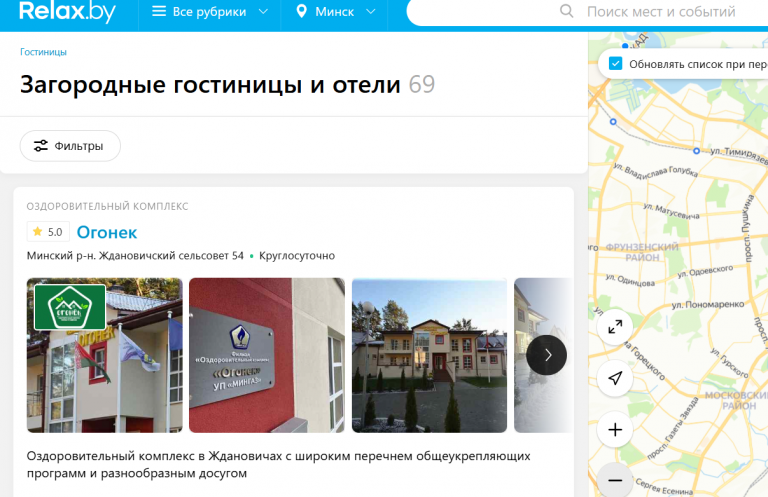Expand the Все рубрики chevron arrow
The image size is (768, 497).
click(x=263, y=12)
